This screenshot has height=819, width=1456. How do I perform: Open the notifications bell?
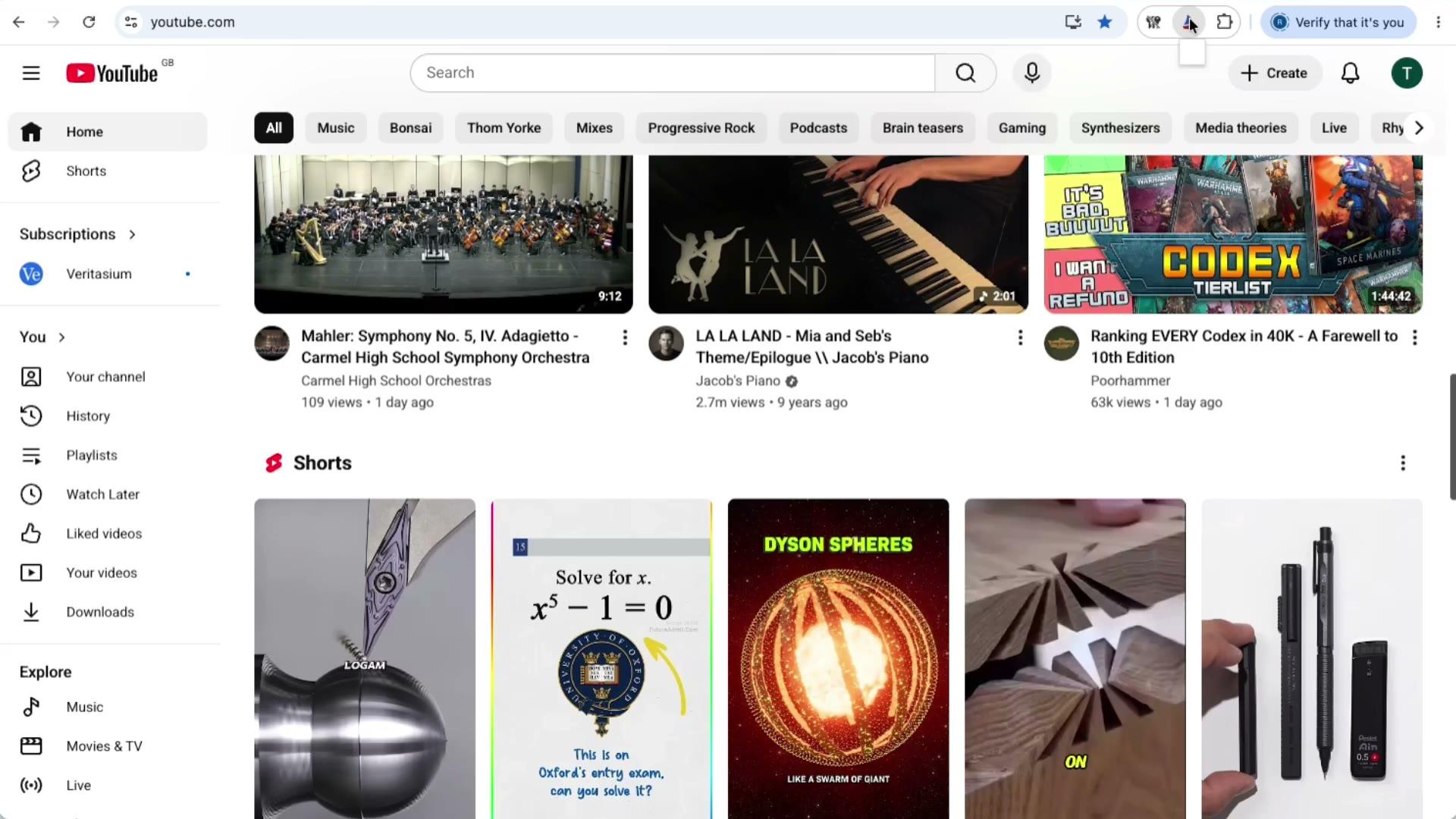point(1351,73)
